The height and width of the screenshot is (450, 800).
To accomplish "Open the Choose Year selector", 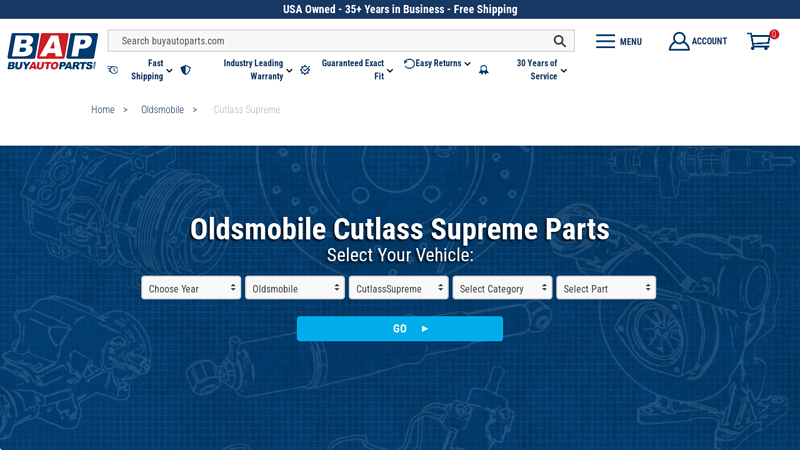I will [x=191, y=288].
